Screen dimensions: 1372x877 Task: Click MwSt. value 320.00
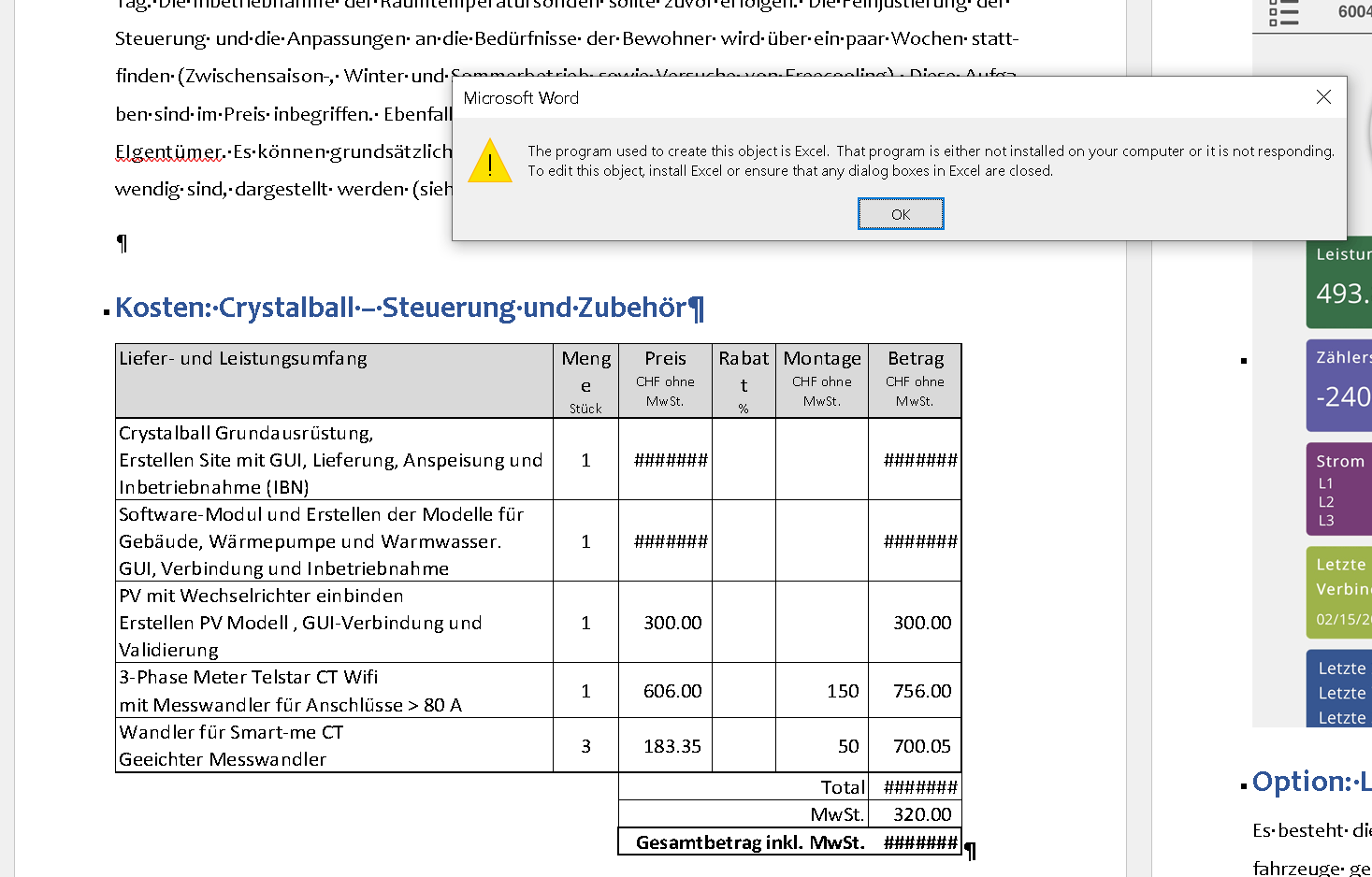pyautogui.click(x=922, y=814)
